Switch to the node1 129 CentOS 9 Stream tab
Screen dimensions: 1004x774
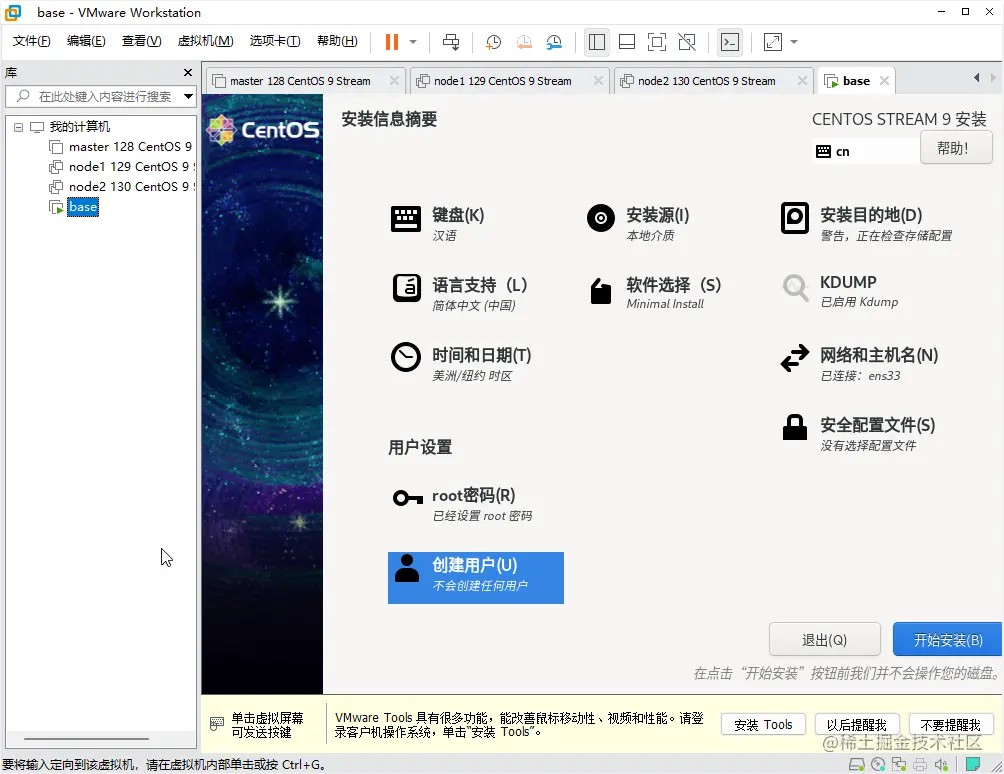tap(502, 81)
